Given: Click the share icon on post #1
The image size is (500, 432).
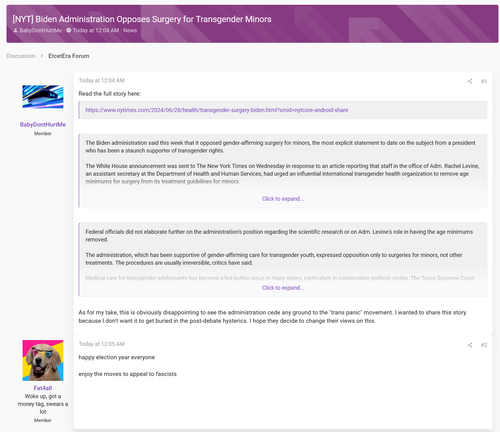Looking at the screenshot, I should click(x=470, y=81).
